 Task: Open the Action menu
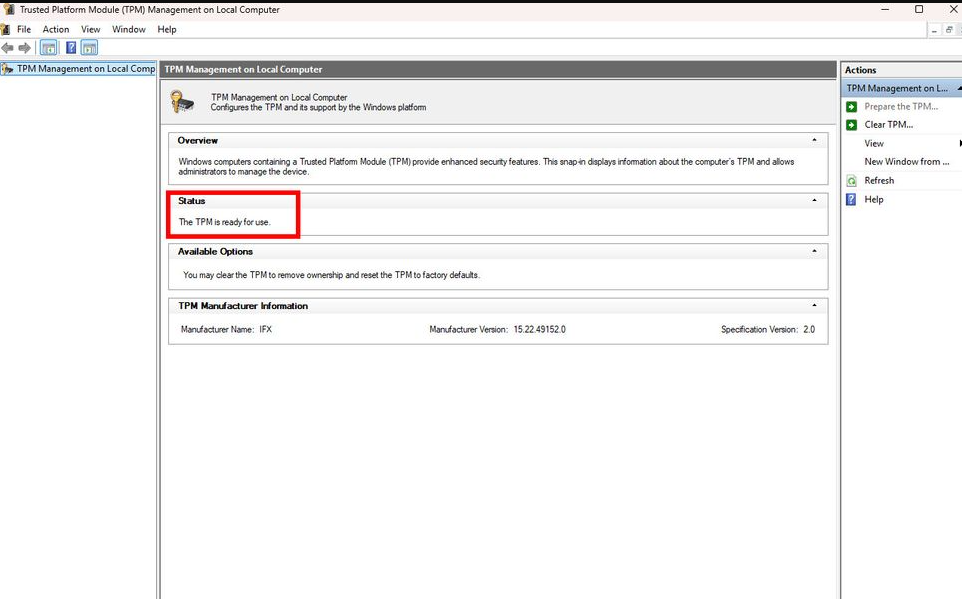[56, 30]
